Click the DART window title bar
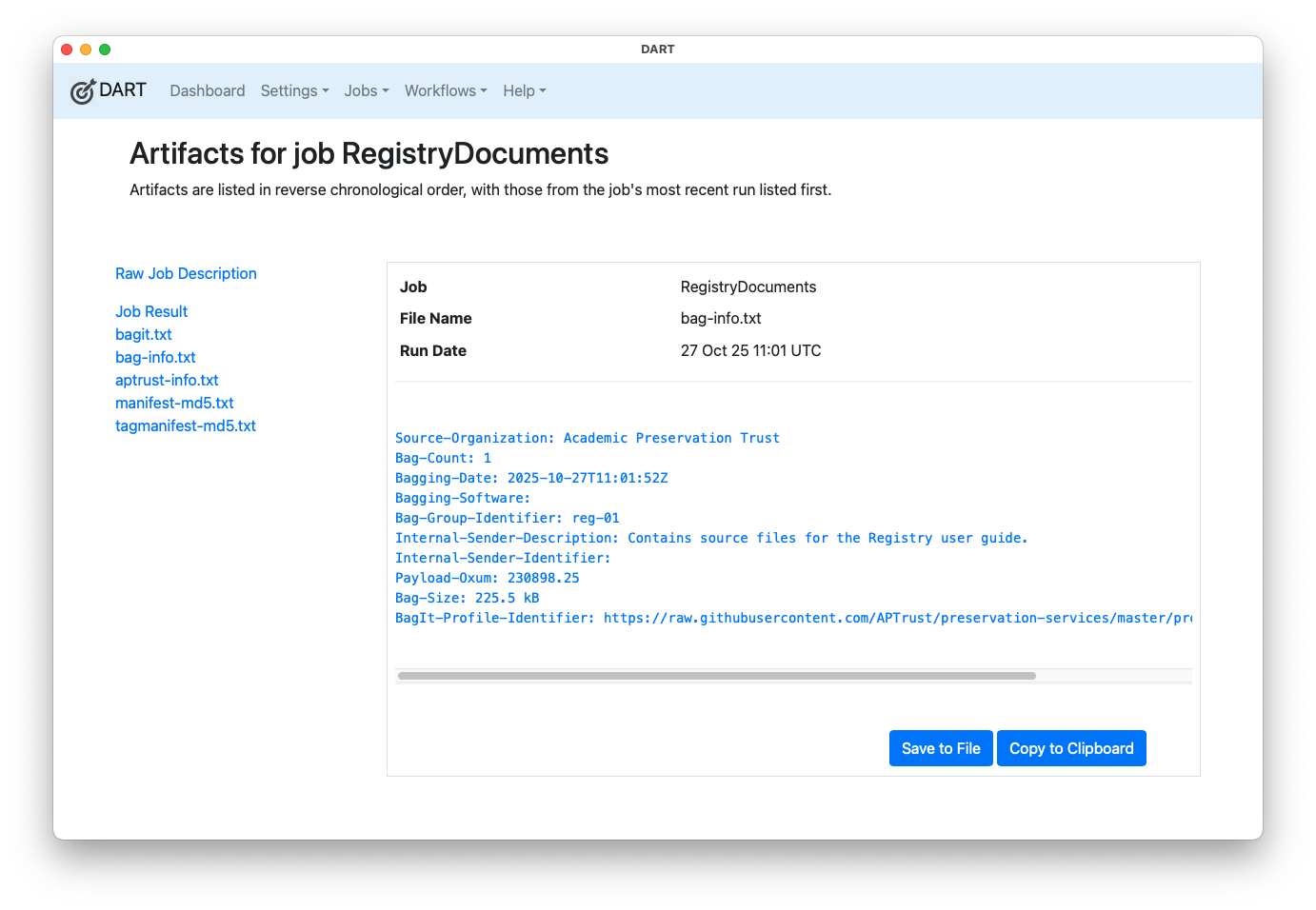Image resolution: width=1316 pixels, height=910 pixels. click(657, 49)
